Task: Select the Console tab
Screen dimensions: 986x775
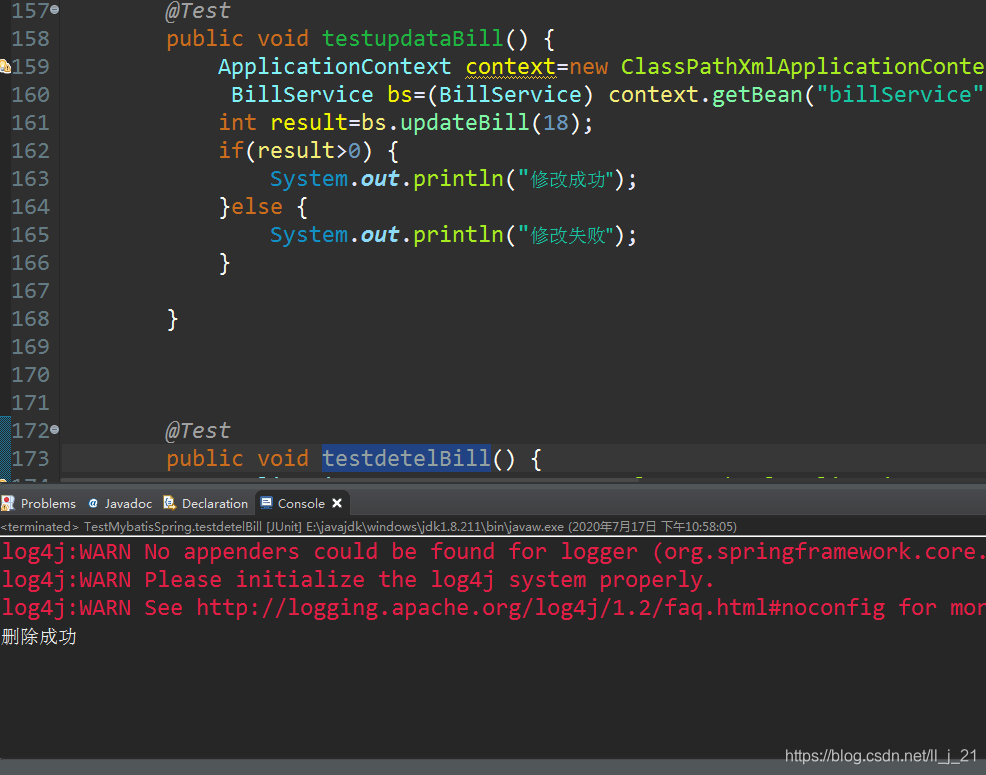Action: coord(301,503)
